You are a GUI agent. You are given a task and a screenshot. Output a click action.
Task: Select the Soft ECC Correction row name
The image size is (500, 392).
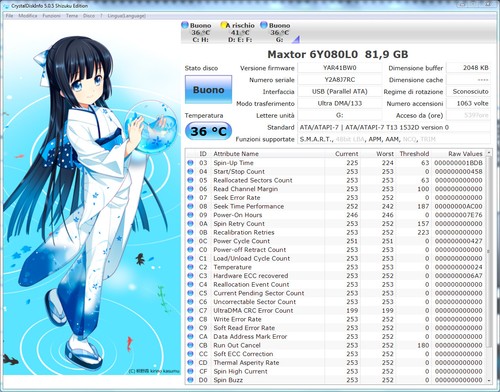[x=243, y=354]
